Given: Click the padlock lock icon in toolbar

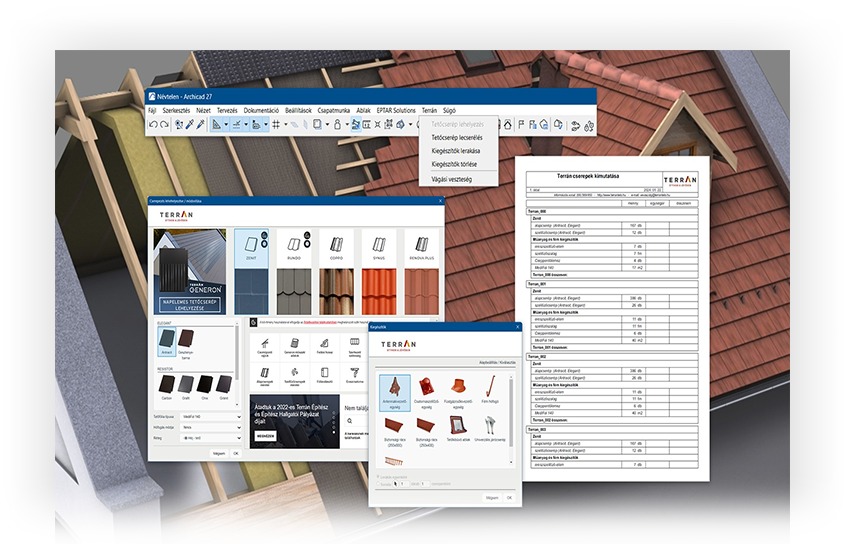Looking at the screenshot, I should pyautogui.click(x=337, y=124).
